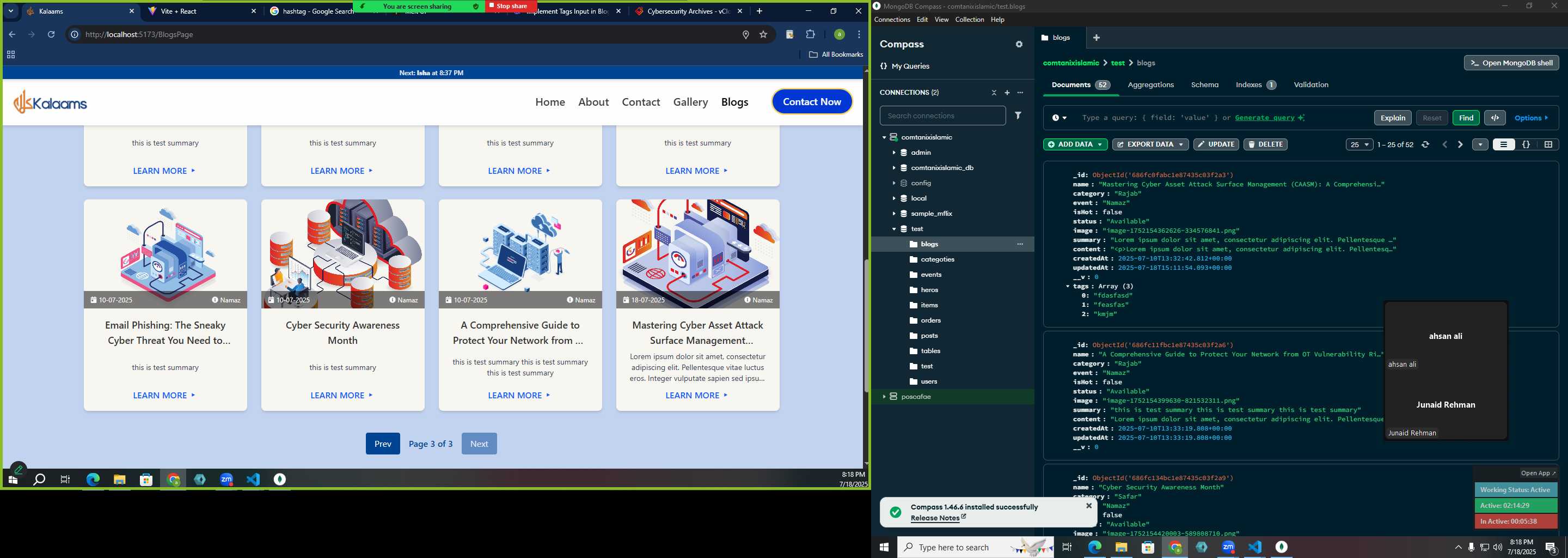
Task: Click the Search connections field
Action: [x=942, y=115]
